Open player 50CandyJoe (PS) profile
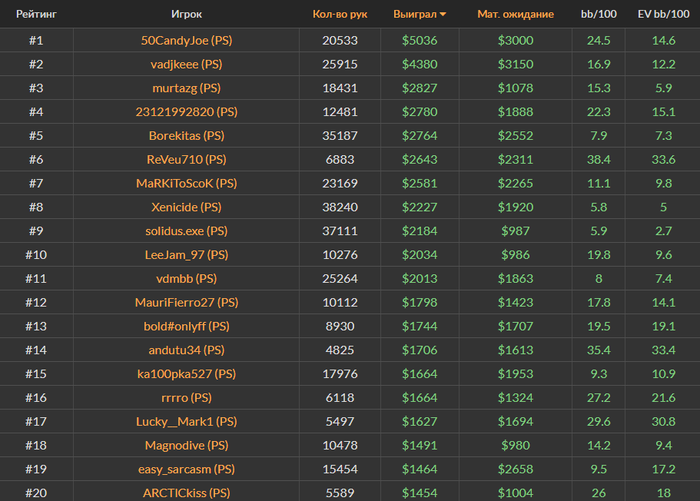The height and width of the screenshot is (501, 700). coord(186,40)
